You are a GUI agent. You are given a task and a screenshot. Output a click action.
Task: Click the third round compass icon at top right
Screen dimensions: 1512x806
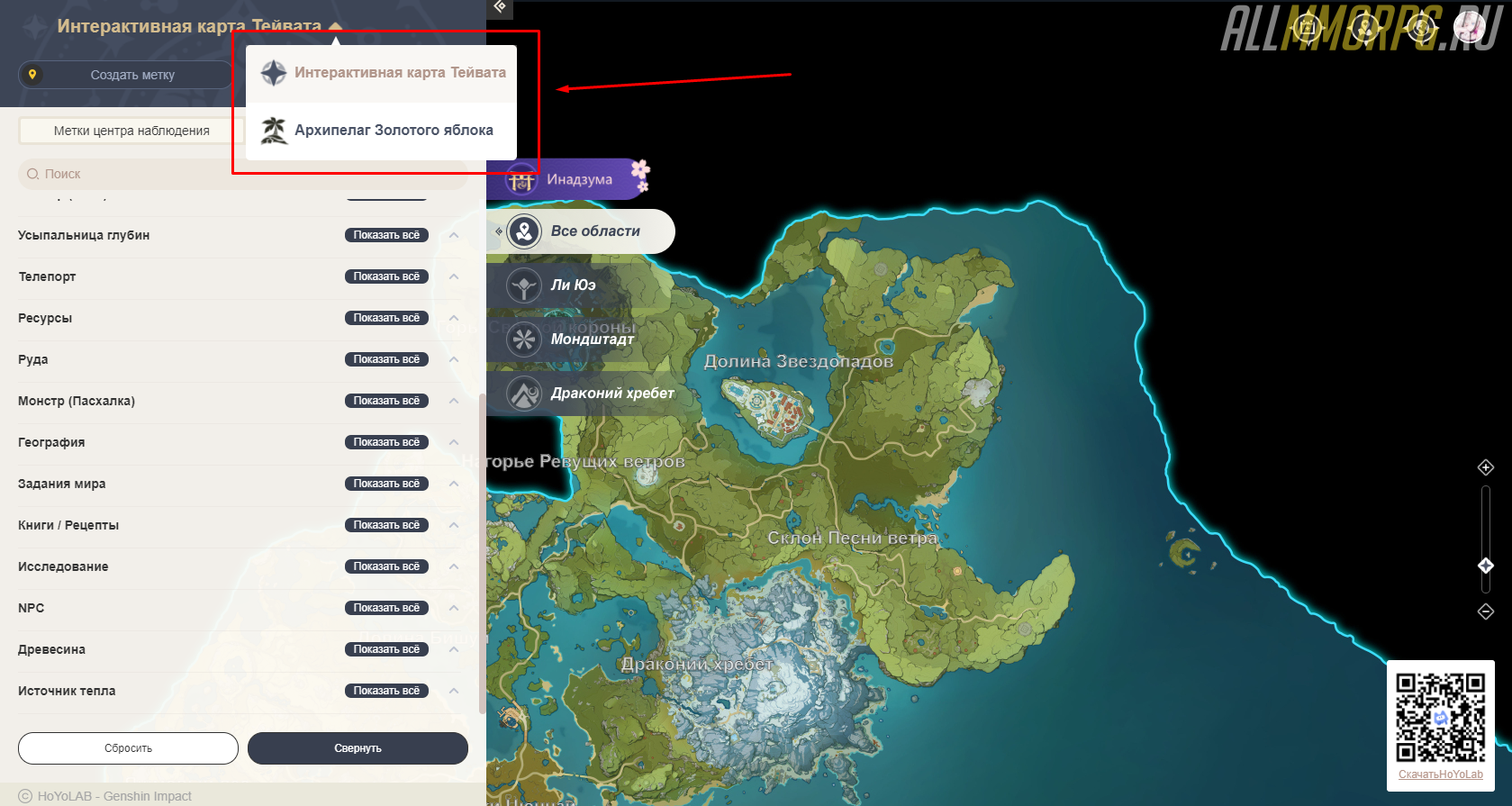pos(1422,28)
